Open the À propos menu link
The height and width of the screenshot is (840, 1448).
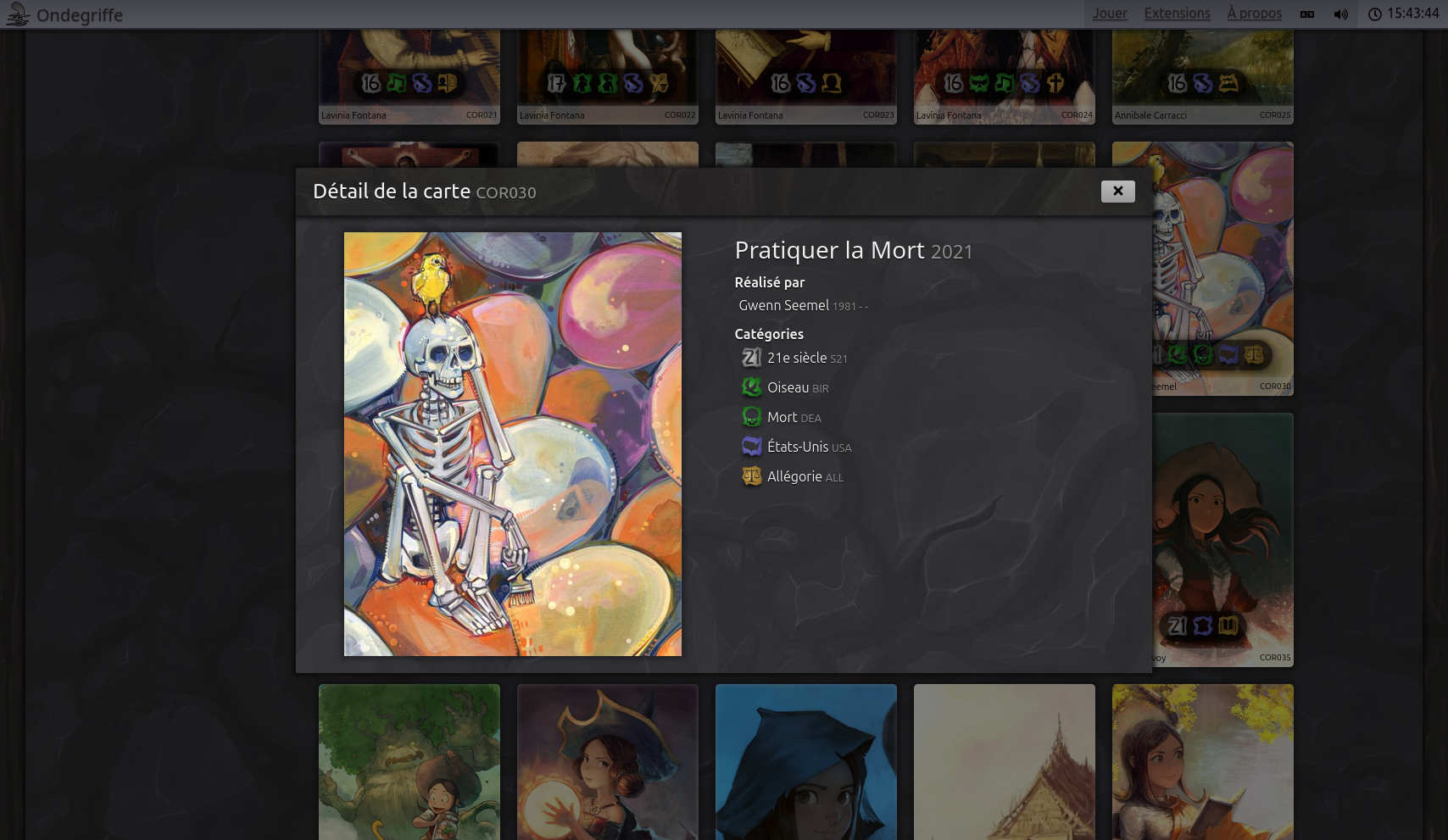point(1254,14)
